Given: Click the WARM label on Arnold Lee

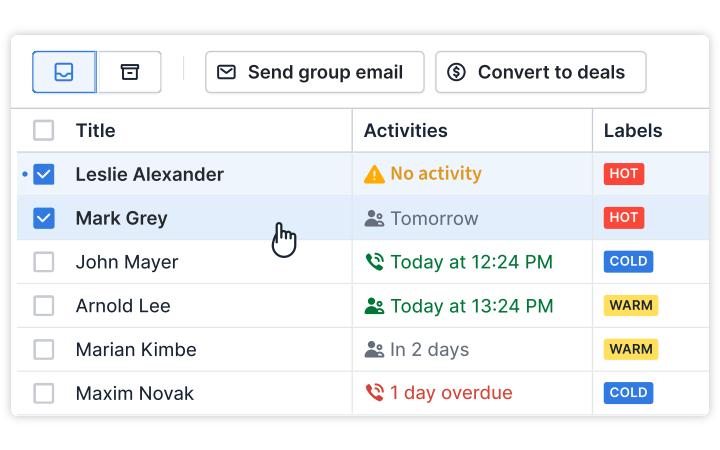Looking at the screenshot, I should point(631,305).
